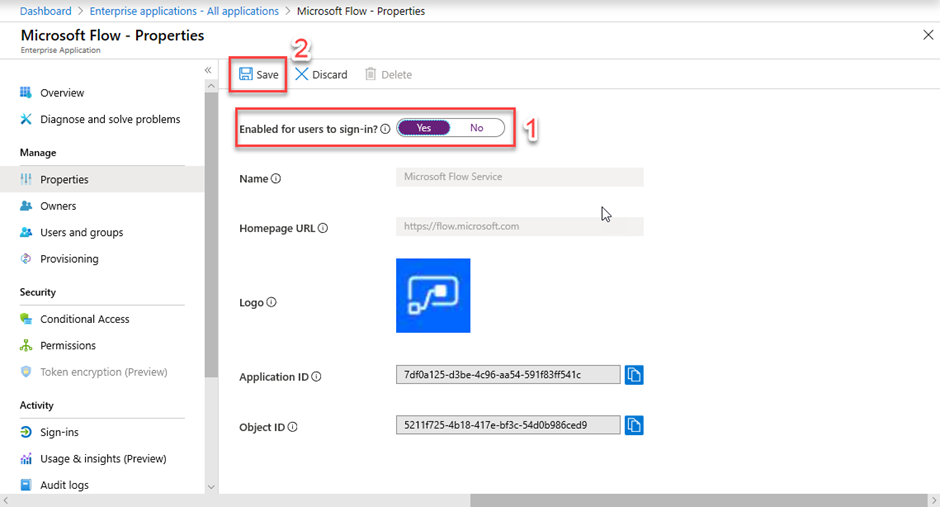Copy the Application ID to clipboard

[634, 375]
